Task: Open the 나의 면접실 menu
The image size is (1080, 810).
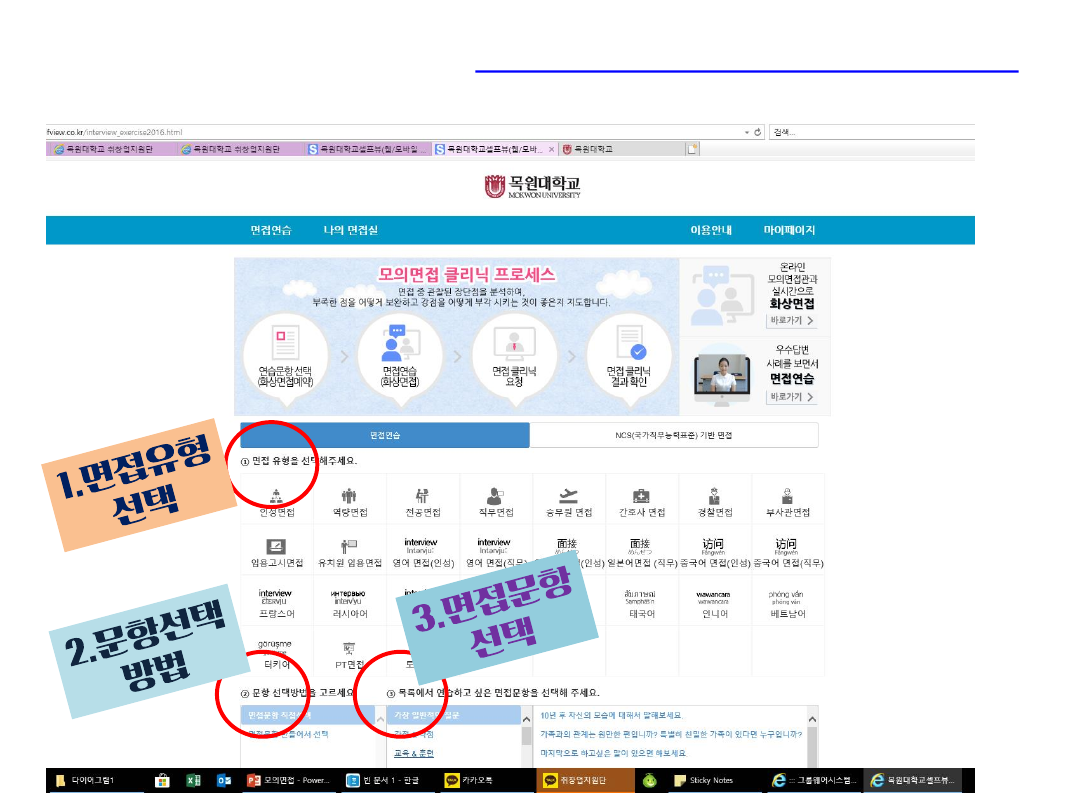Action: pos(350,230)
